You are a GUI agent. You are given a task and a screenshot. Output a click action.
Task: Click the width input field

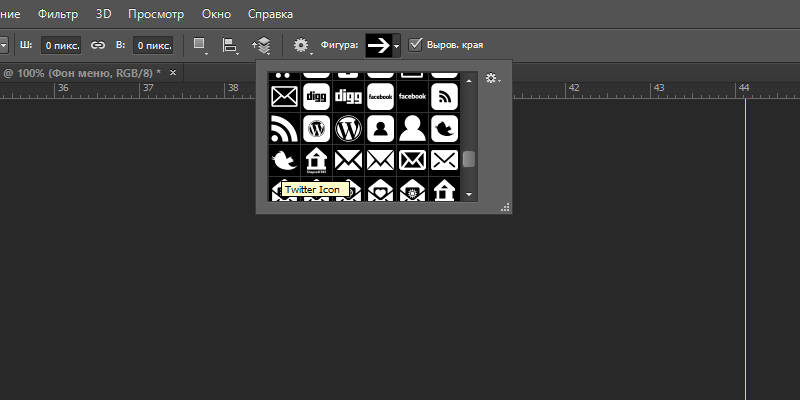[x=60, y=45]
